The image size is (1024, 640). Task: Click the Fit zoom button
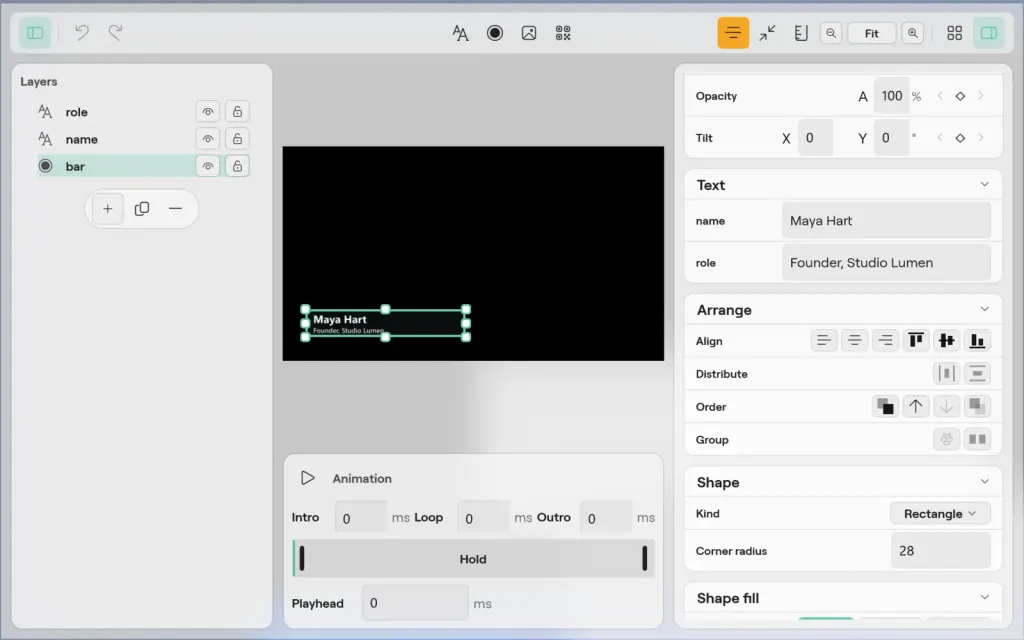(x=872, y=33)
